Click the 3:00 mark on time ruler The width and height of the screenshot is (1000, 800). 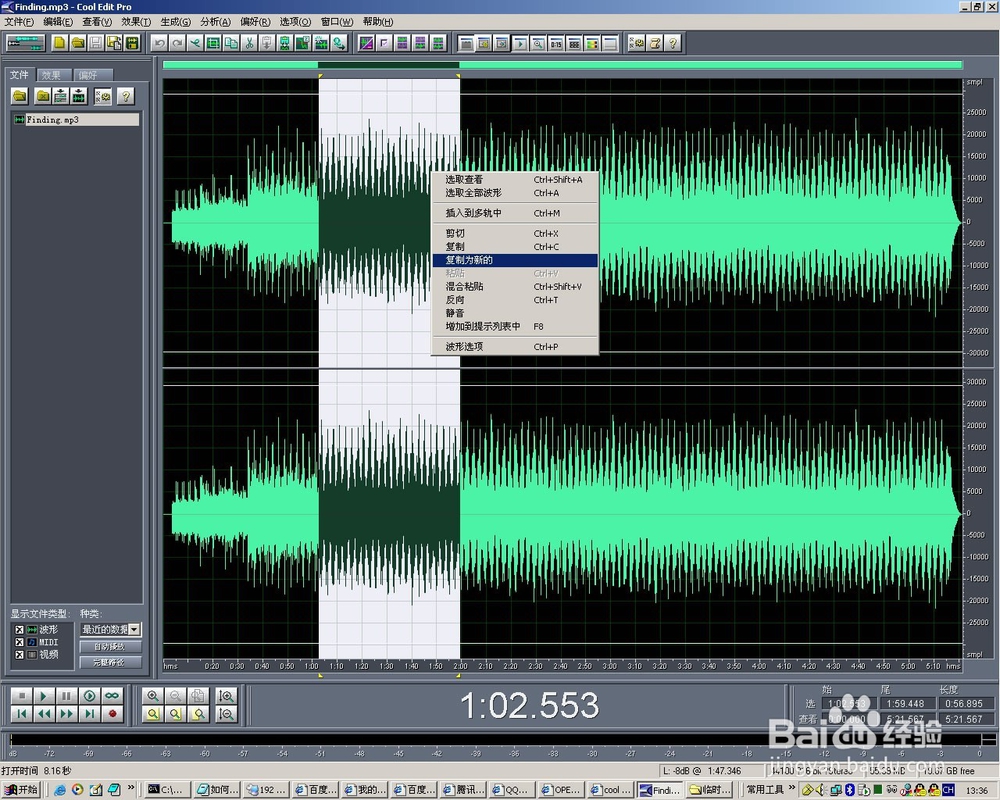pyautogui.click(x=610, y=666)
